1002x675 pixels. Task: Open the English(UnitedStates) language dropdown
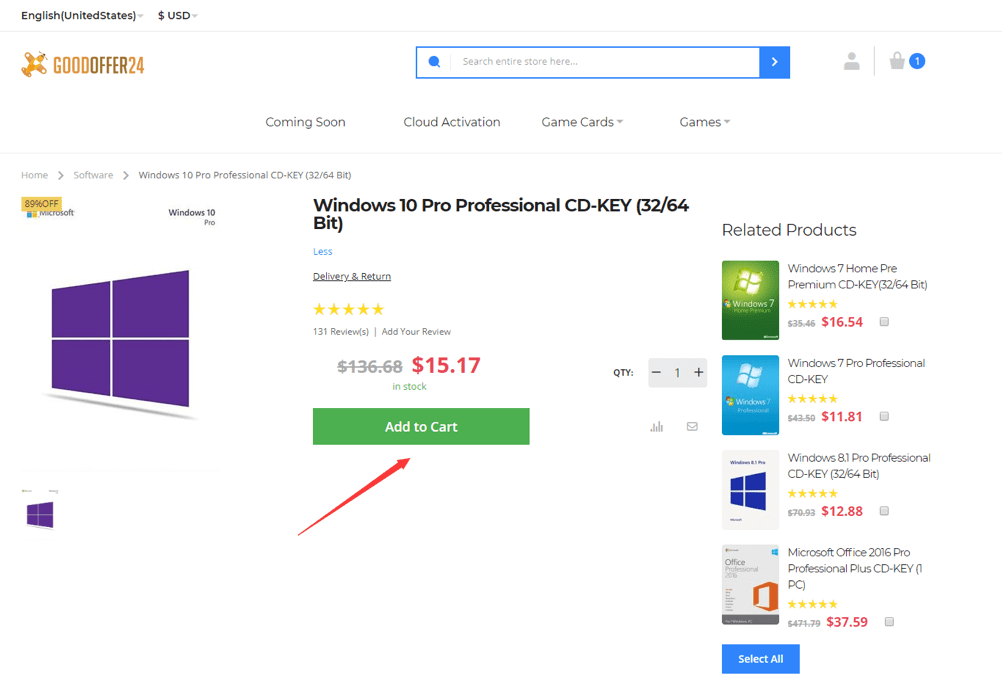(82, 16)
